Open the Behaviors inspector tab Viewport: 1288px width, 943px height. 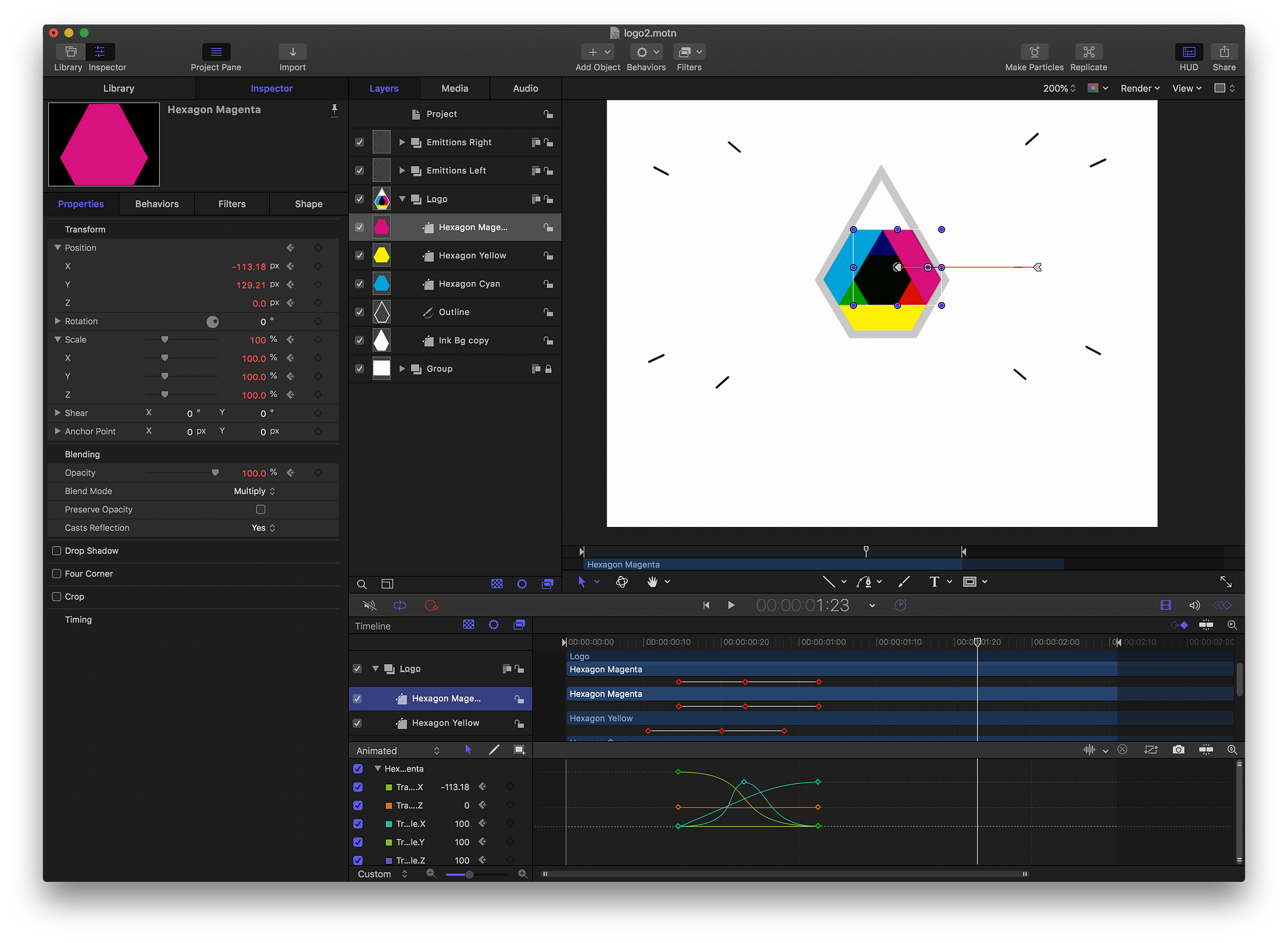(x=157, y=204)
